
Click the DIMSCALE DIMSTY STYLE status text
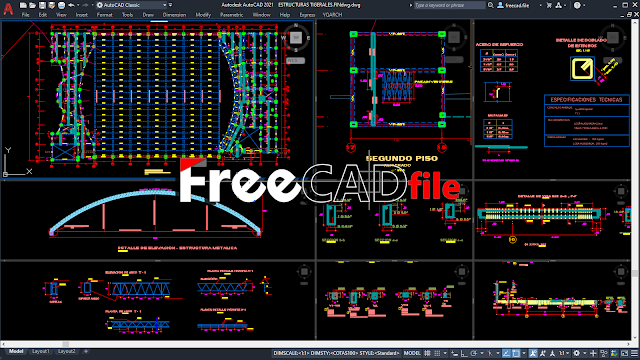tap(336, 353)
